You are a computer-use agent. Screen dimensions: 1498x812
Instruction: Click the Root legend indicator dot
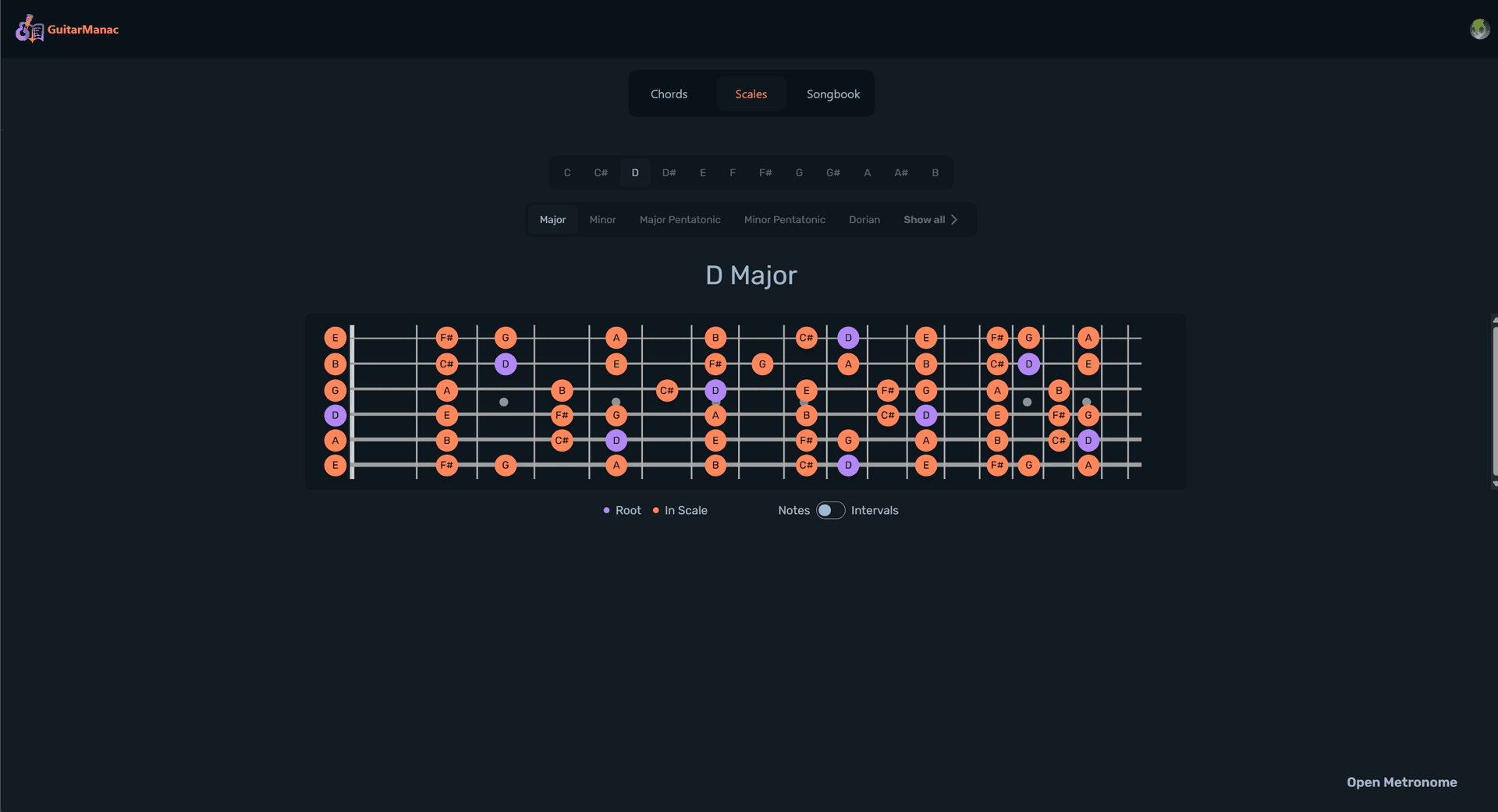point(607,510)
